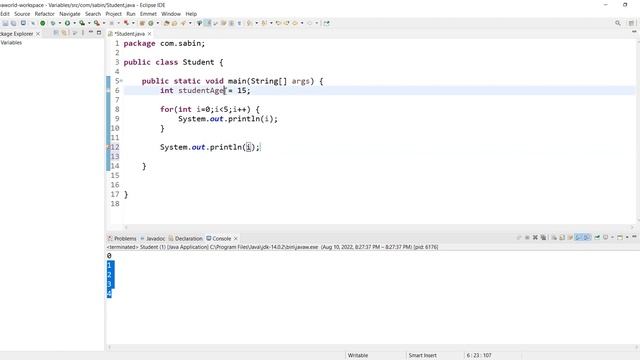Toggle Show Console When Standard Out Changes
The height and width of the screenshot is (360, 640).
tap(578, 237)
